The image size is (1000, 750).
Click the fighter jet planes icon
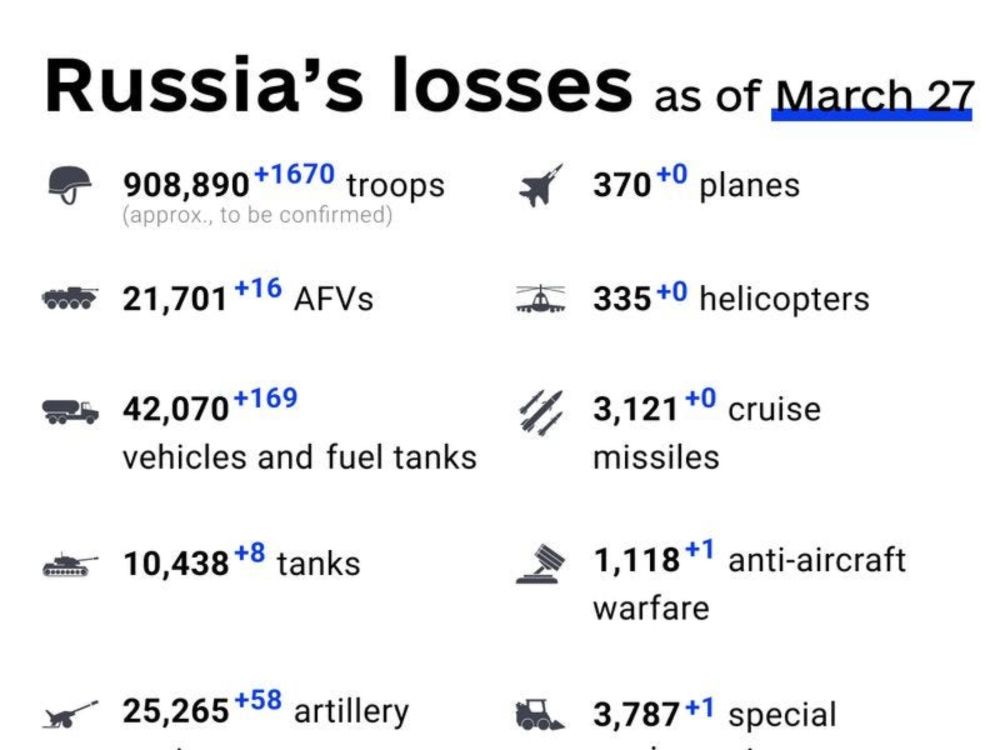541,186
